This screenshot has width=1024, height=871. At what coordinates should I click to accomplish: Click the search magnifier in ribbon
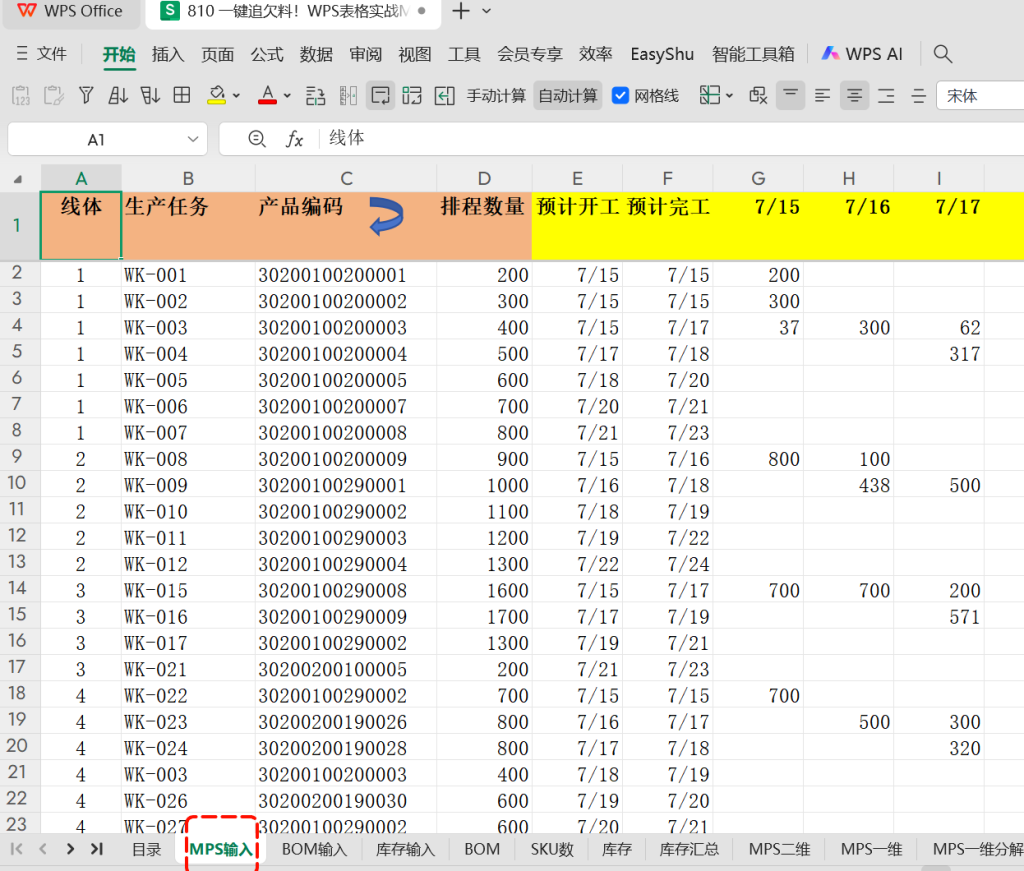click(x=942, y=54)
